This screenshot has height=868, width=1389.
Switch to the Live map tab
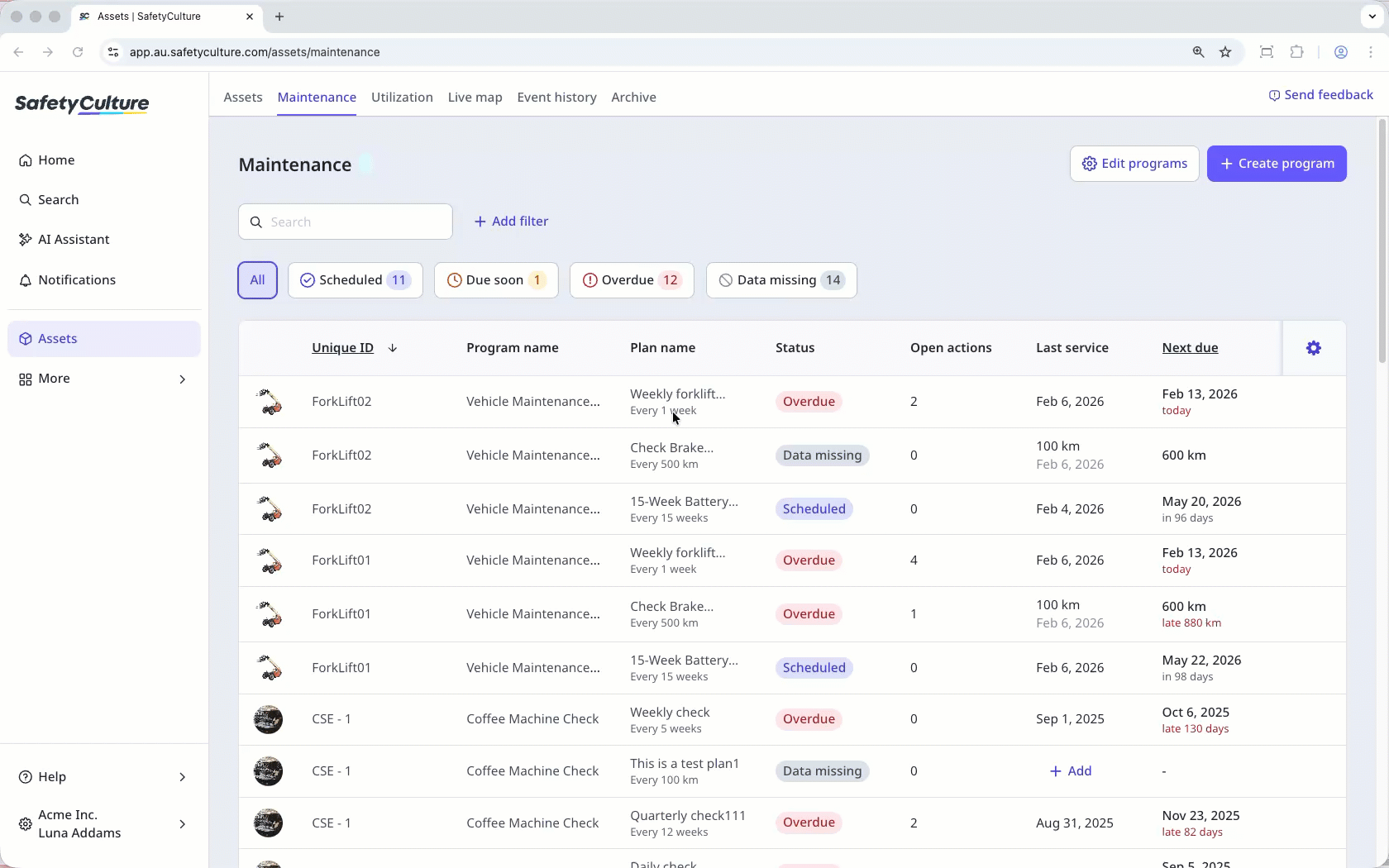[x=475, y=98]
